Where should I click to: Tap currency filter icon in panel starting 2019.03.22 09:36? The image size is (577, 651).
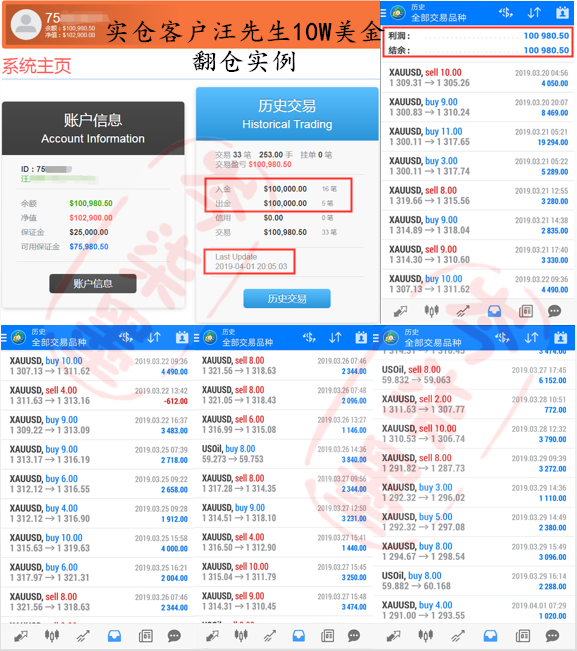point(126,338)
